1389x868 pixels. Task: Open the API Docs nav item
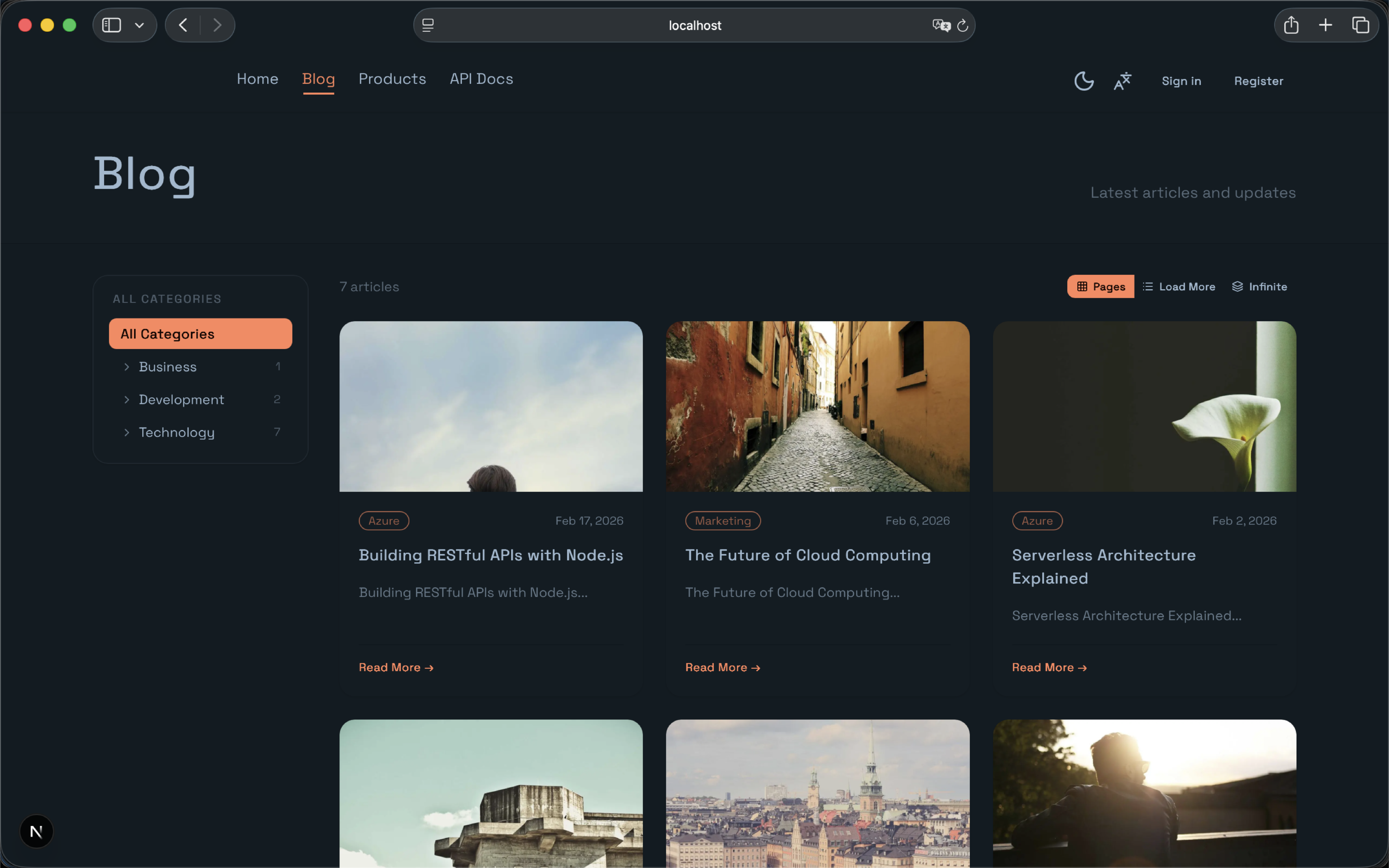(x=482, y=79)
